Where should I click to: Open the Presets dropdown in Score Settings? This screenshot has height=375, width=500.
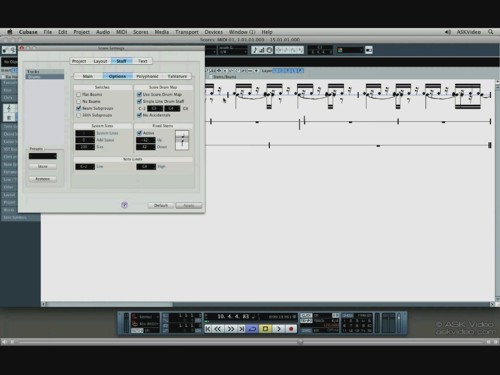(x=43, y=156)
